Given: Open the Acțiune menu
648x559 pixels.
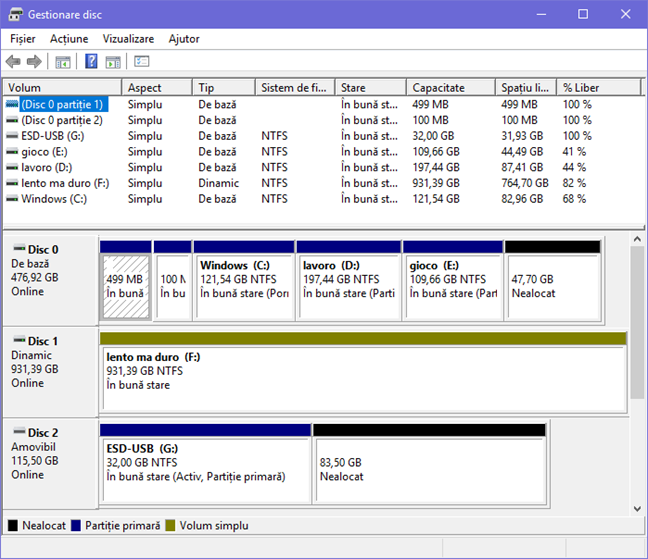Looking at the screenshot, I should [x=69, y=39].
